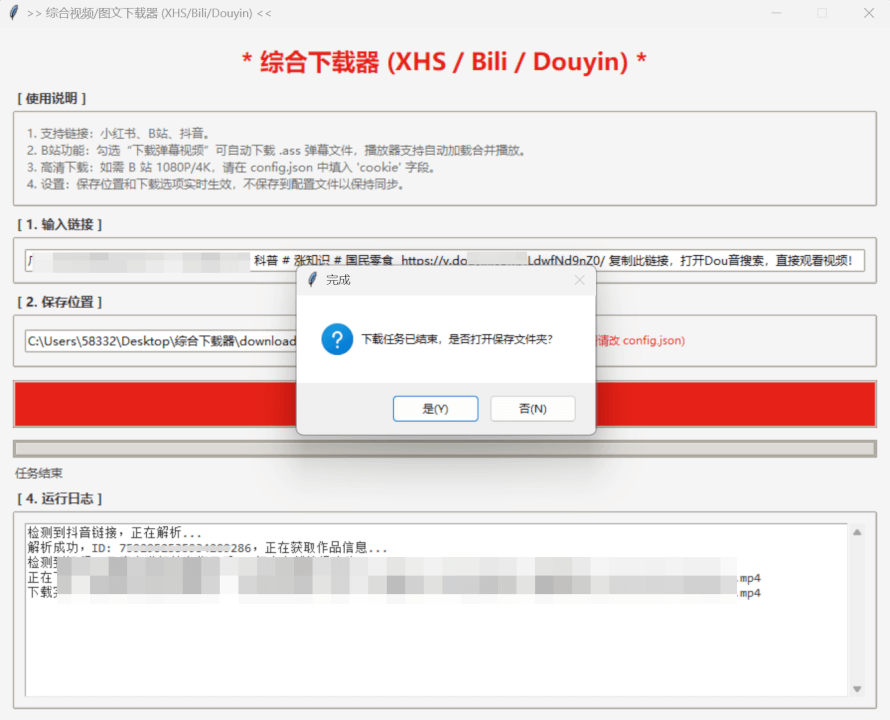Click the red 综合下载器 title heading
Image resolution: width=890 pixels, height=720 pixels.
[444, 61]
